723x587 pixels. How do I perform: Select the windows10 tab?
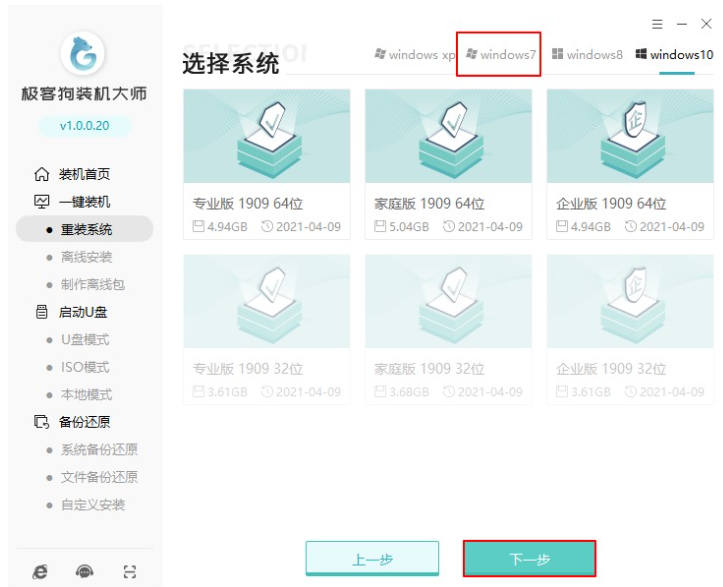click(675, 54)
